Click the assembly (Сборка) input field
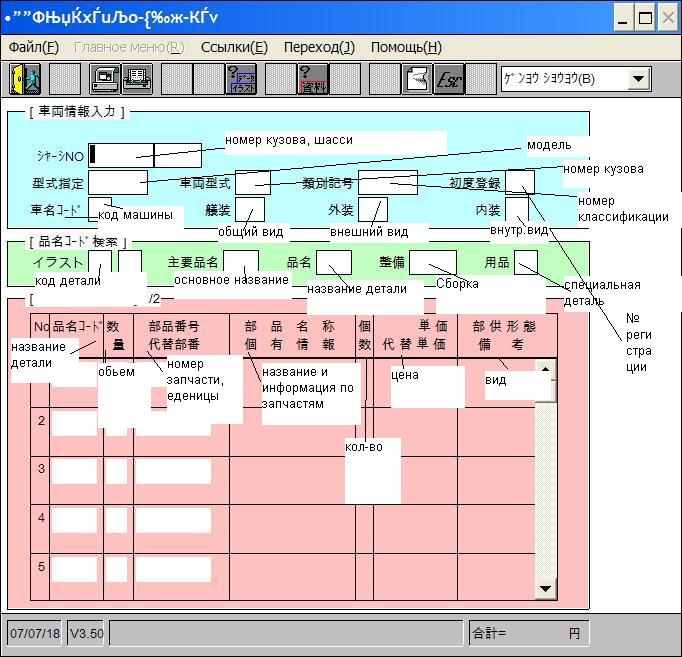The width and height of the screenshot is (682, 657). tap(432, 262)
